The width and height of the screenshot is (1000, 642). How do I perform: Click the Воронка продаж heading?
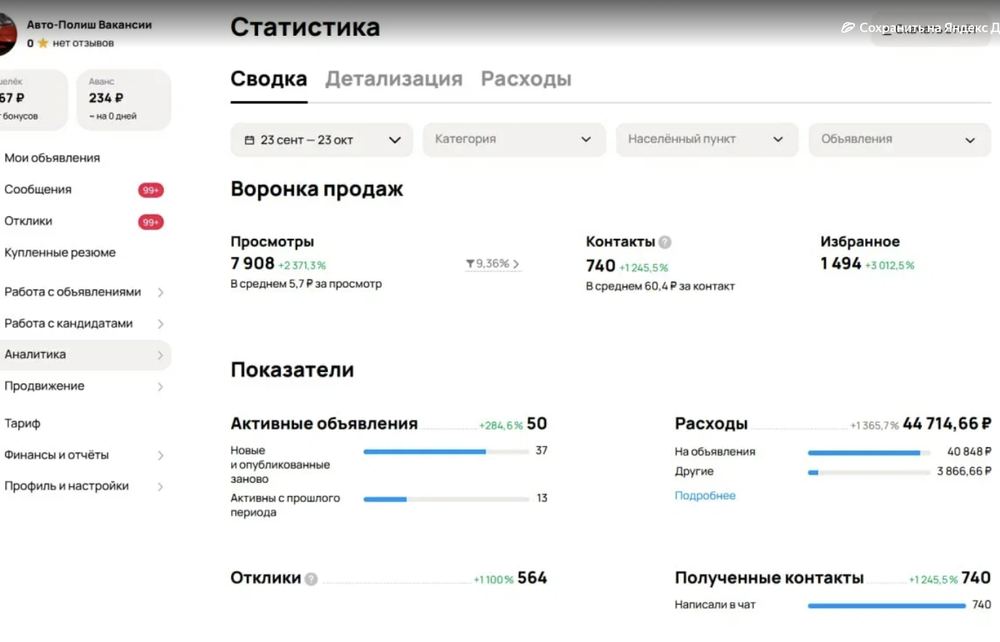(x=317, y=189)
